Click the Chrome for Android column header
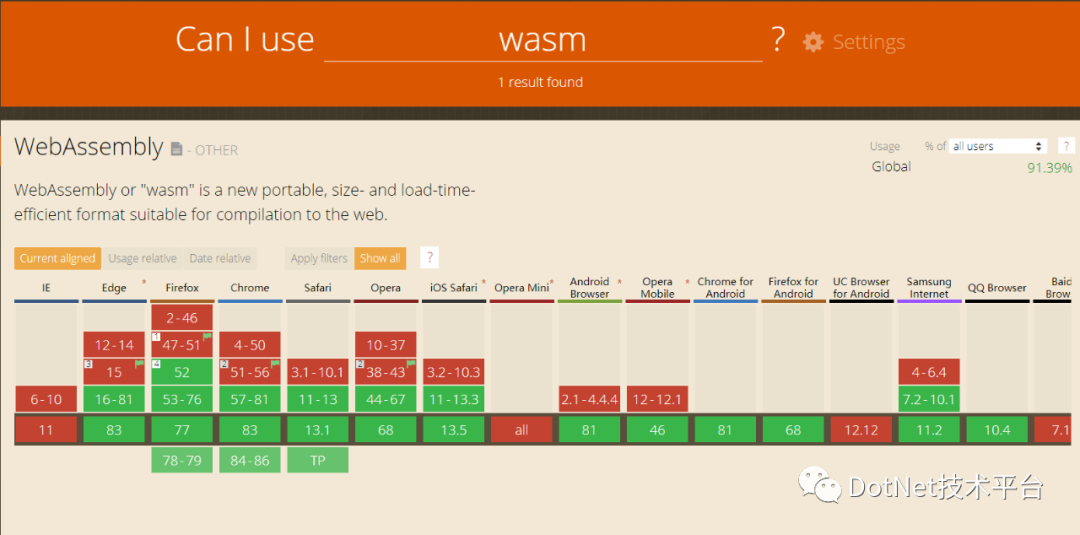1080x535 pixels. (725, 288)
